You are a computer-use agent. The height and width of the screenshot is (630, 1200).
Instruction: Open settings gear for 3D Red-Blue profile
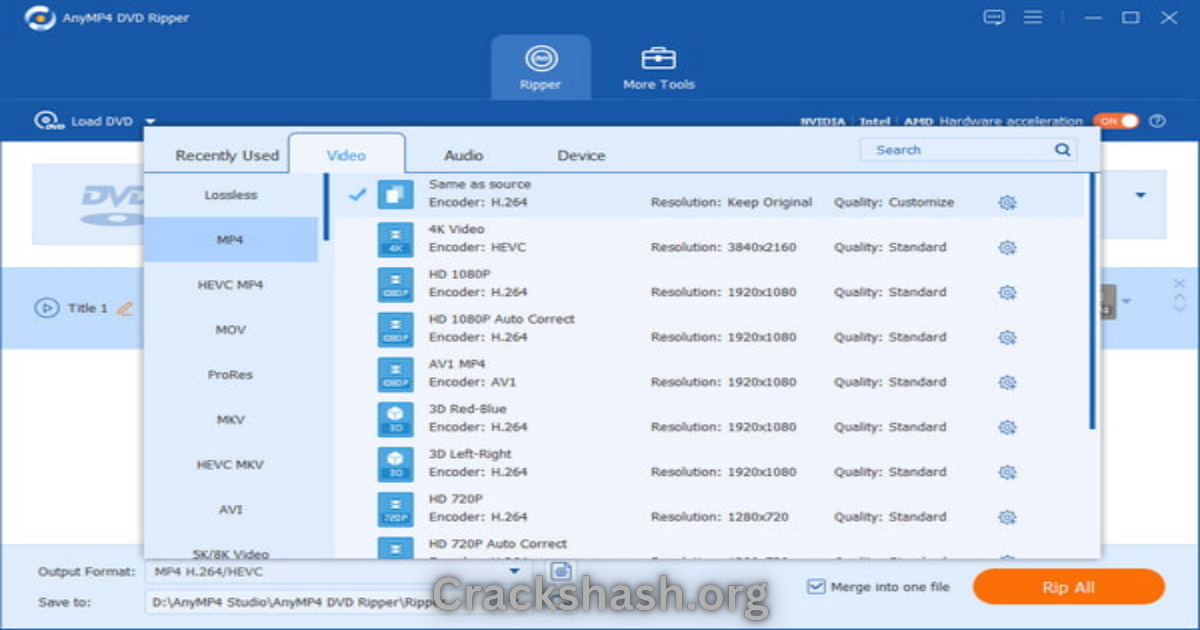click(x=1007, y=427)
